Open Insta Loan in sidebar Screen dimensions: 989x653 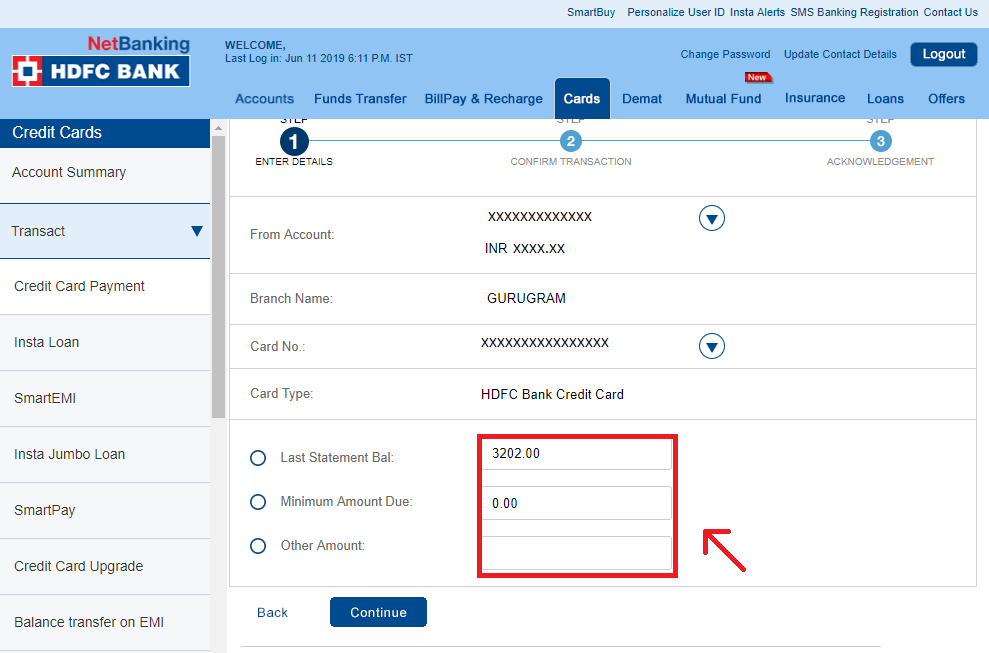pyautogui.click(x=105, y=343)
